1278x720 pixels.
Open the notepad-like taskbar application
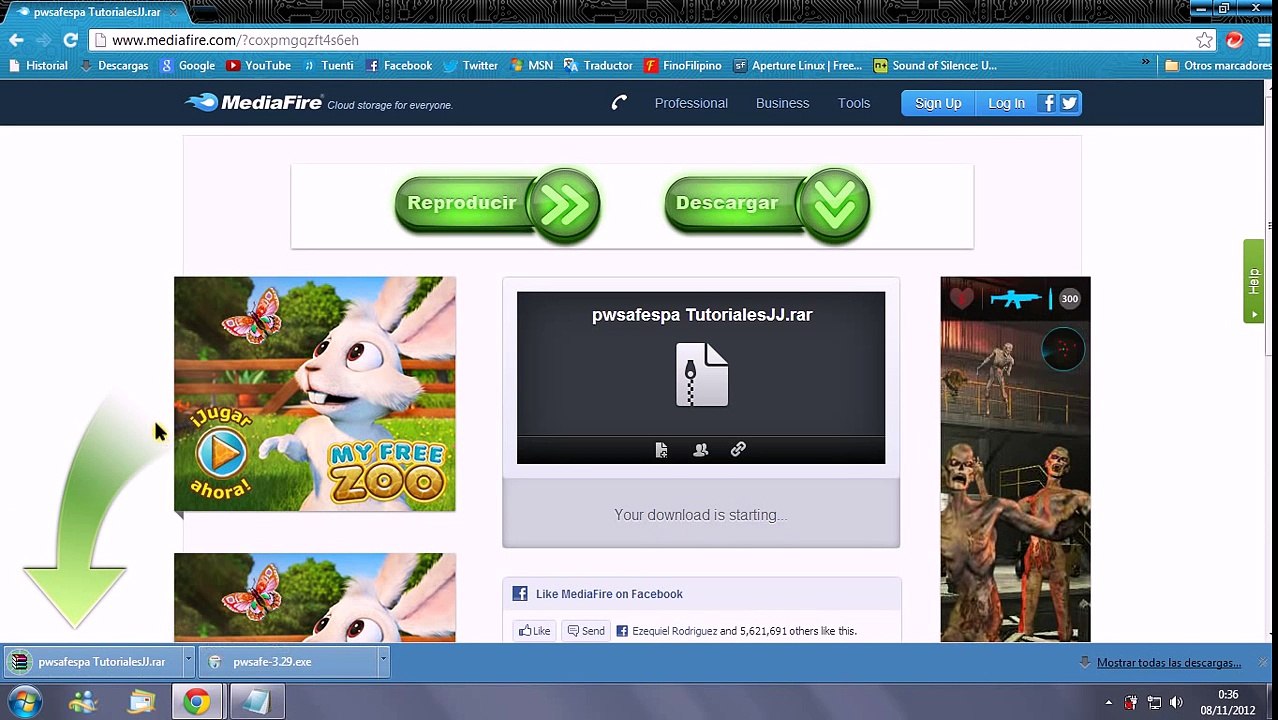pyautogui.click(x=257, y=702)
